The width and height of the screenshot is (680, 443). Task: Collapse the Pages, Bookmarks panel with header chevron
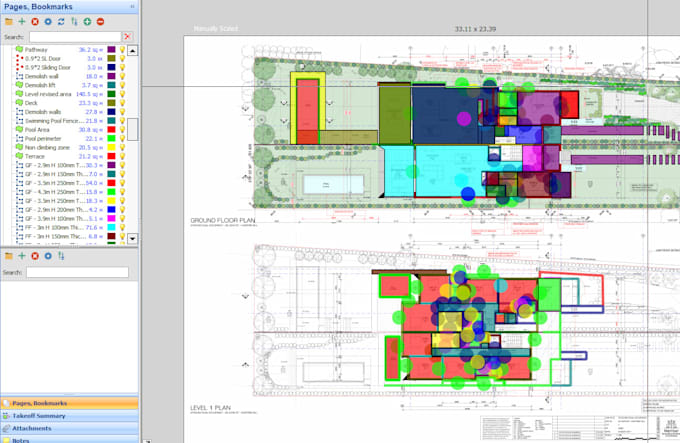132,7
